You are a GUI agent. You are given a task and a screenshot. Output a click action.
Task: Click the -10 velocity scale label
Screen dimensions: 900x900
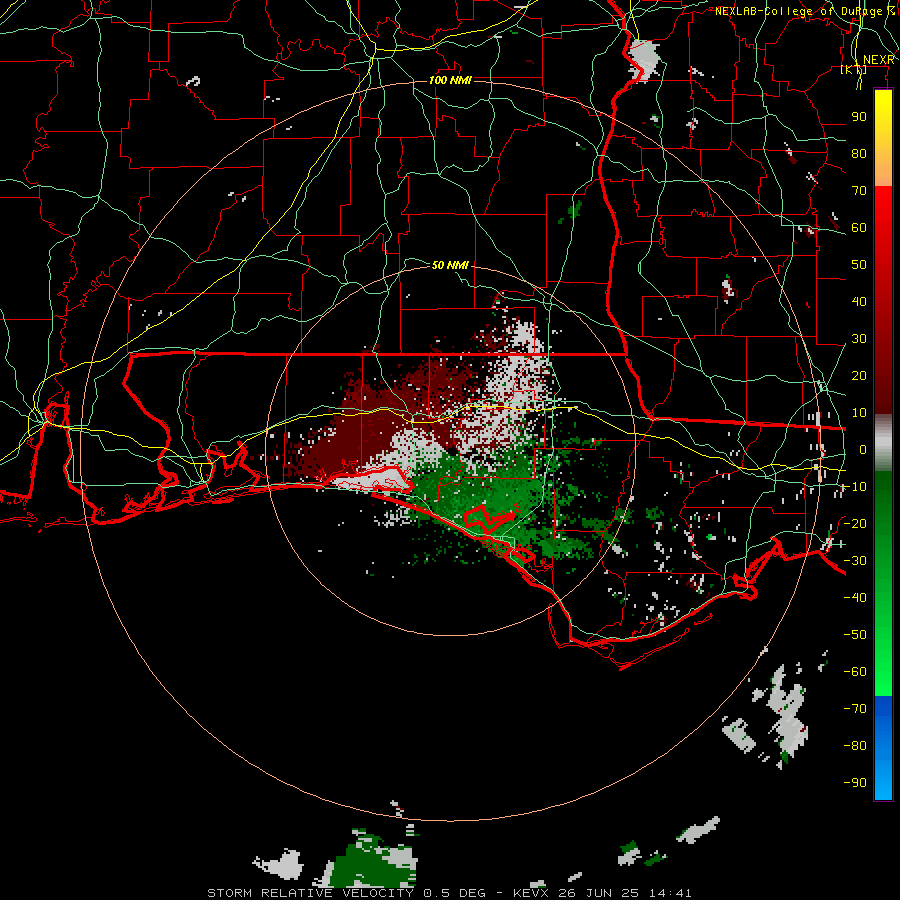pyautogui.click(x=855, y=487)
